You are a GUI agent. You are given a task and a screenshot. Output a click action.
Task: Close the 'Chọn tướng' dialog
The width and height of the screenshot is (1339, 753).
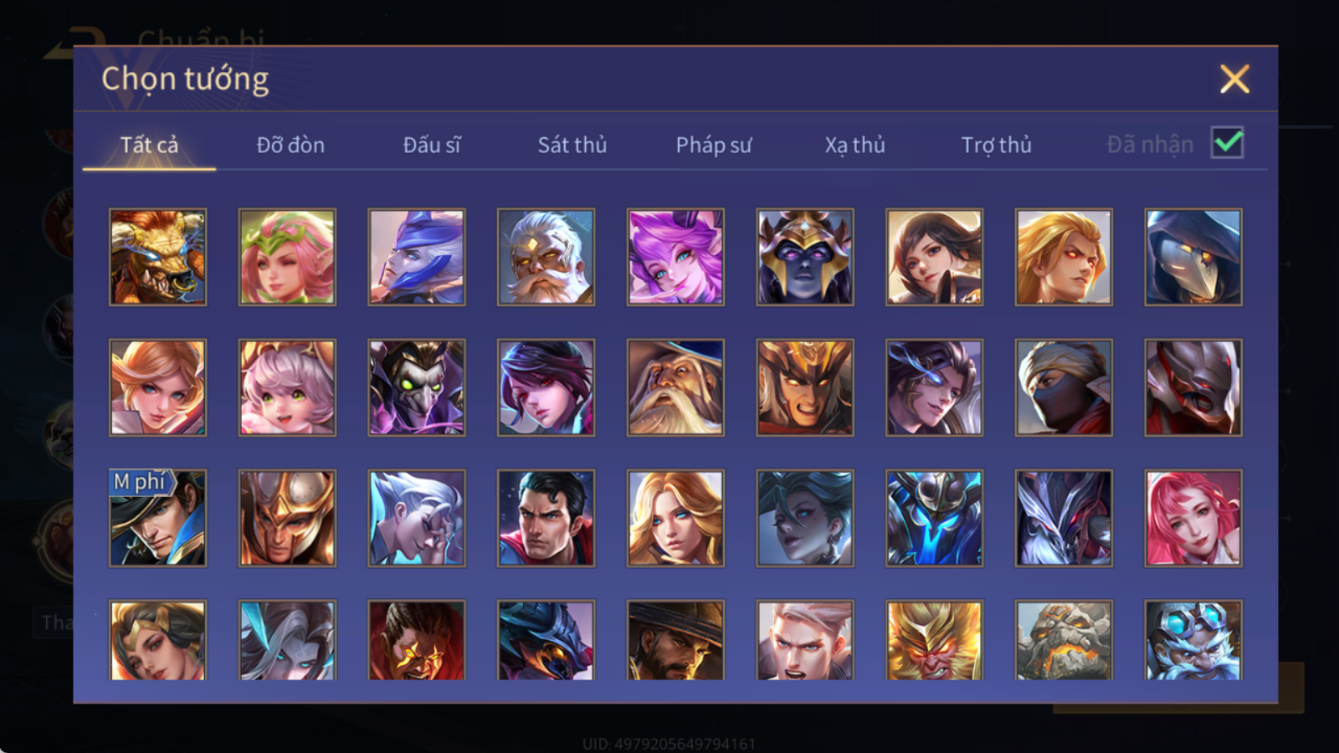click(1235, 79)
